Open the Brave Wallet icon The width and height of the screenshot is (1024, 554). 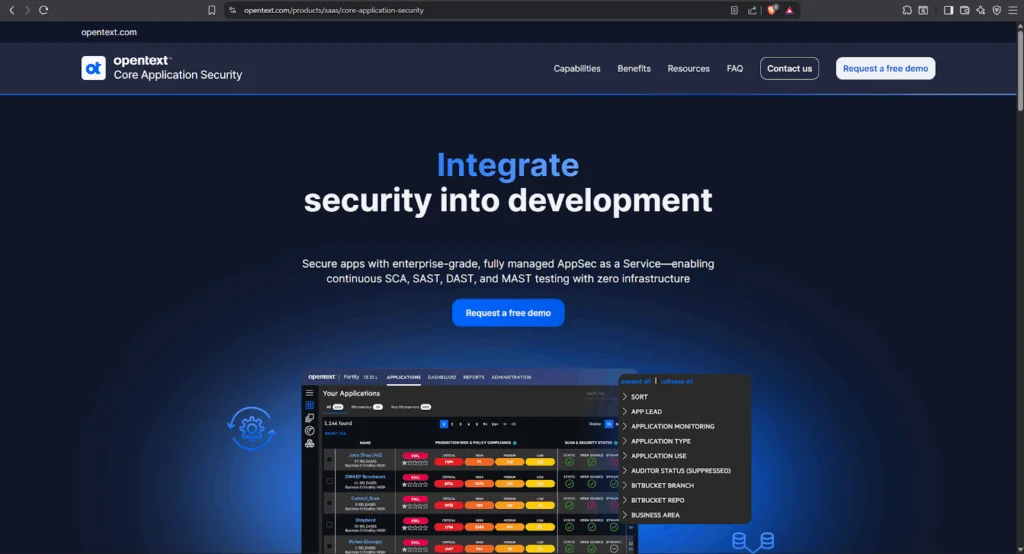pos(965,10)
